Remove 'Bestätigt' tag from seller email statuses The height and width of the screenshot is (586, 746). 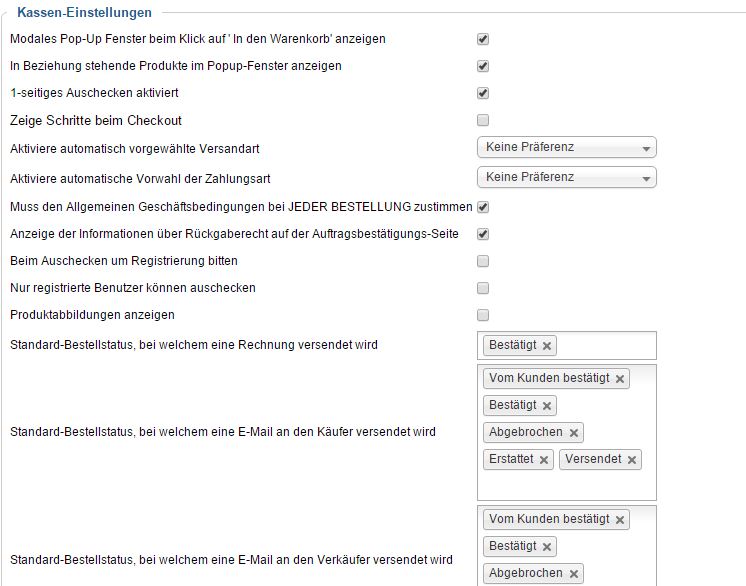[547, 547]
